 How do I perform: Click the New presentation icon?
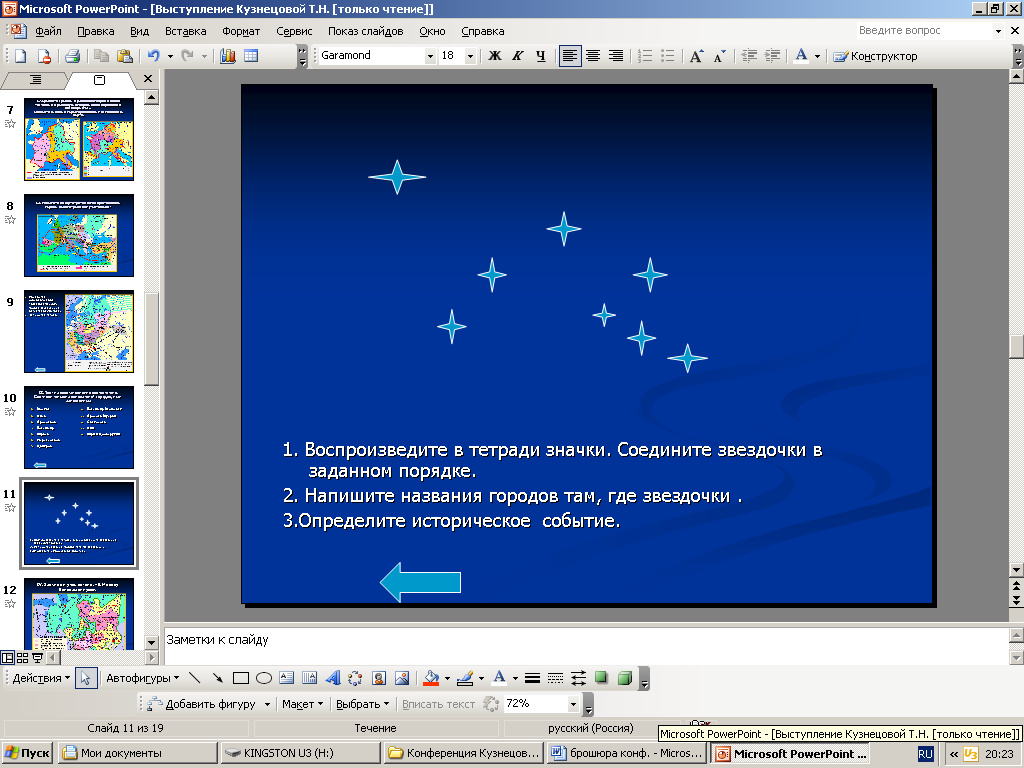point(21,56)
